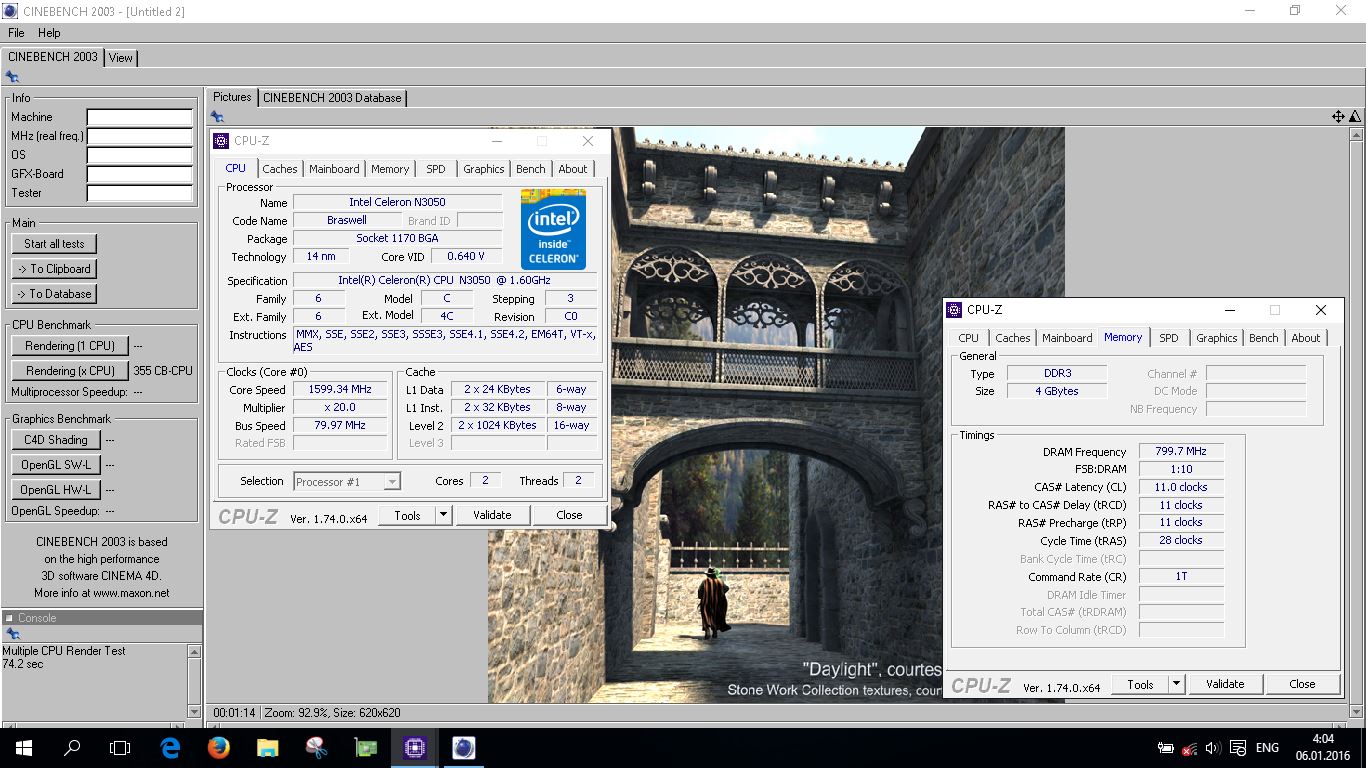Open Action Center notification icon
Image resolution: width=1366 pixels, height=768 pixels.
pyautogui.click(x=1239, y=748)
